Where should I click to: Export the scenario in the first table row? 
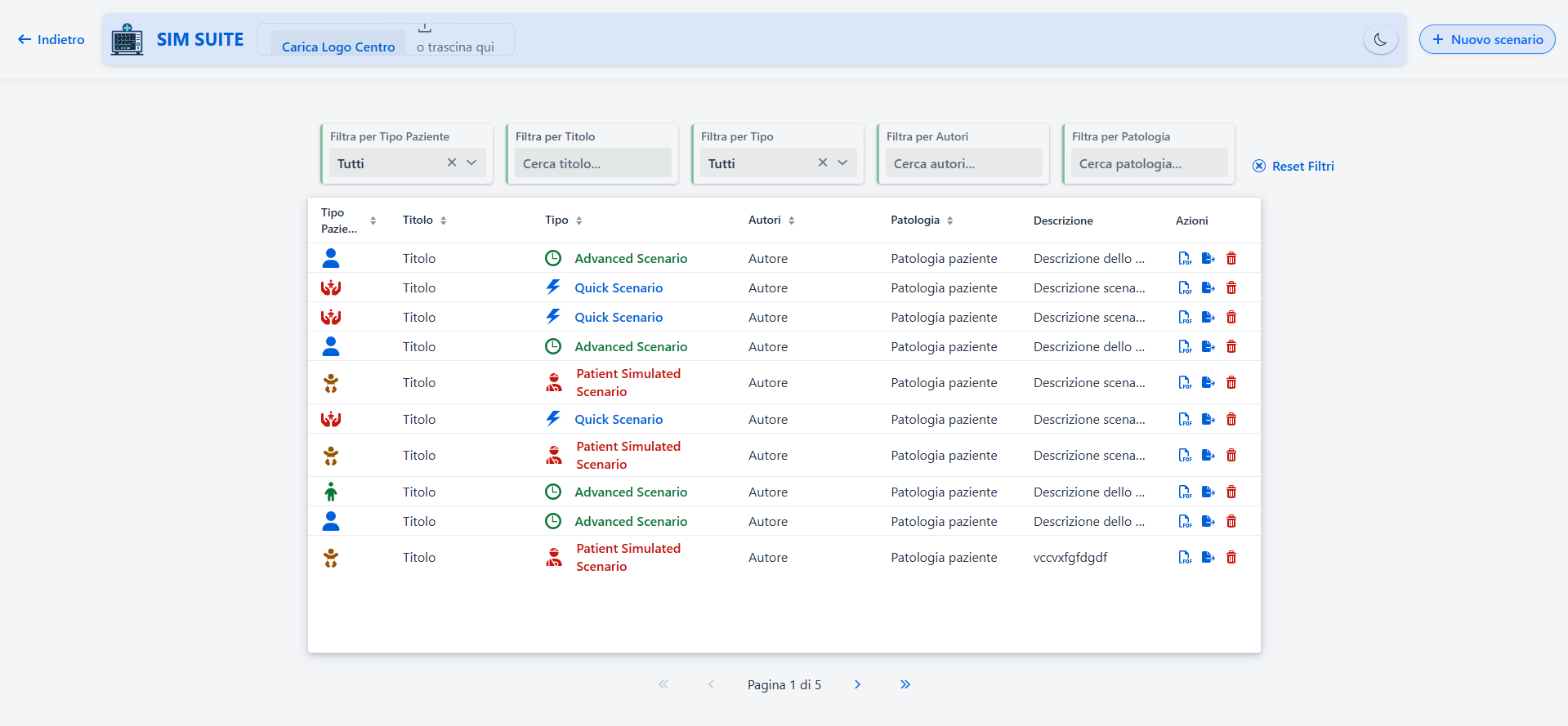pyautogui.click(x=1208, y=258)
